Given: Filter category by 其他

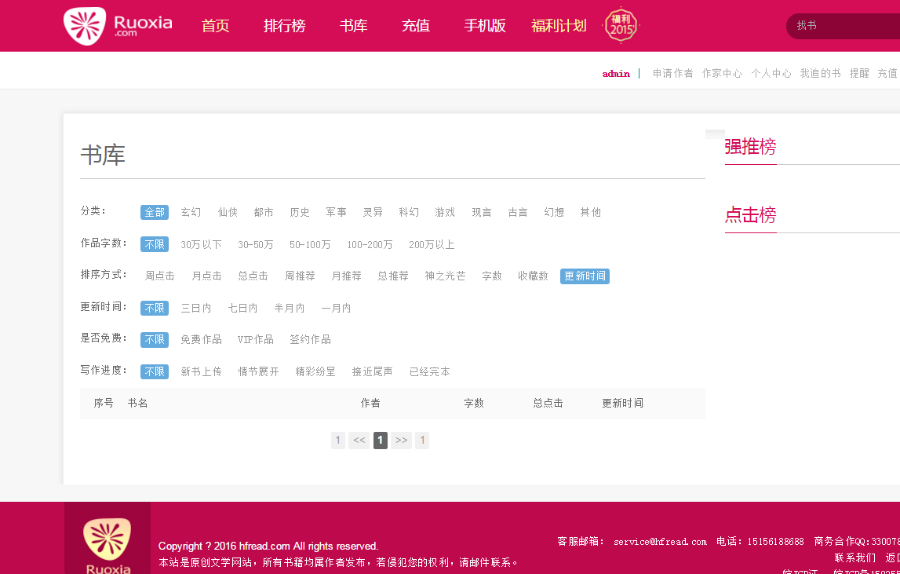Looking at the screenshot, I should pyautogui.click(x=591, y=212).
